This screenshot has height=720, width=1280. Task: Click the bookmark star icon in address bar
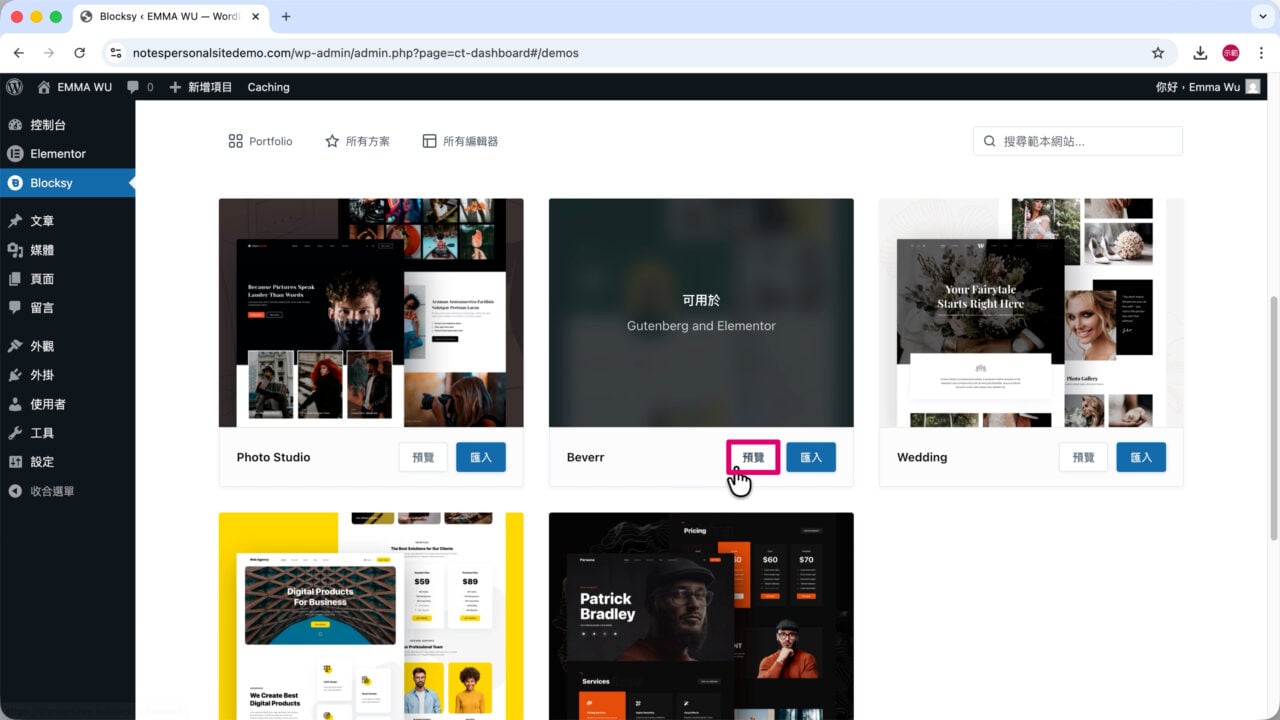[x=1158, y=53]
